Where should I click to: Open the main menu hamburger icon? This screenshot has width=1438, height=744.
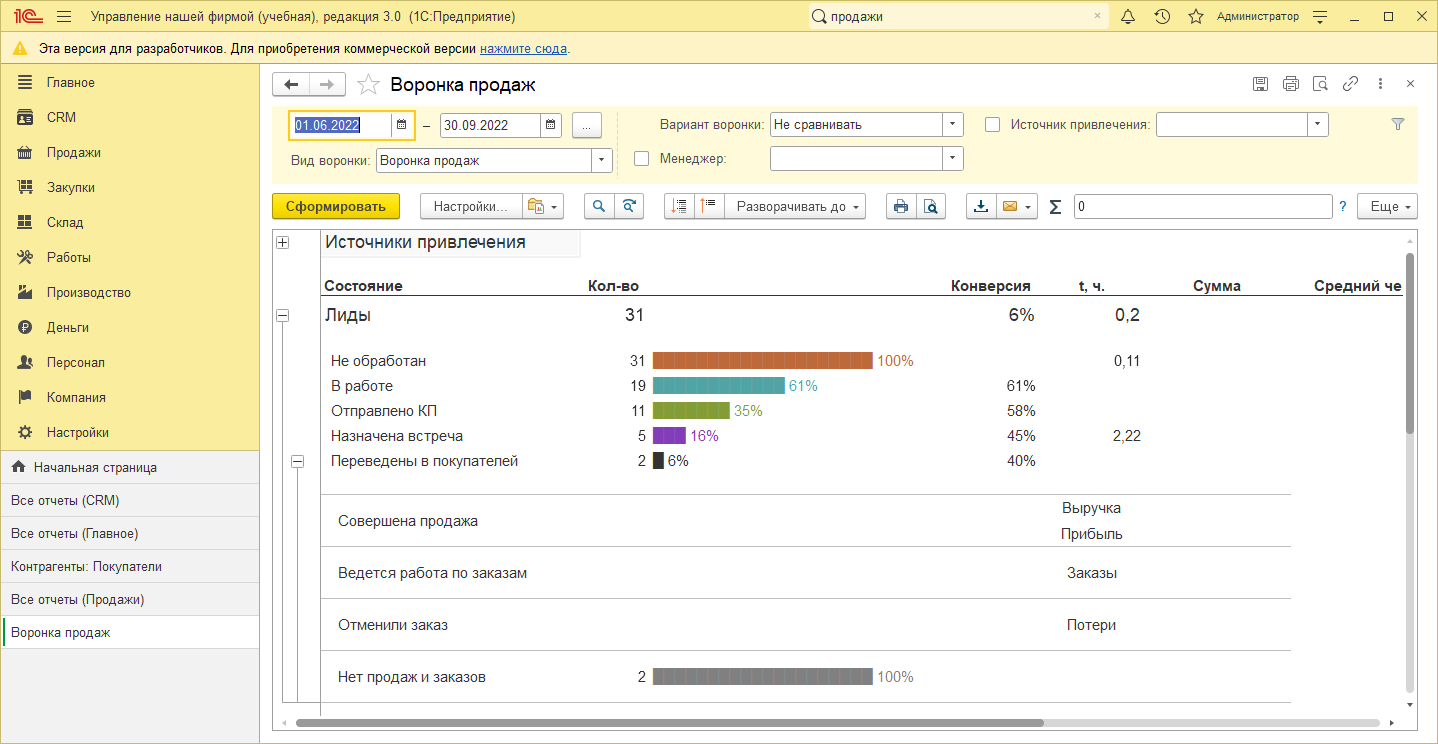click(64, 17)
